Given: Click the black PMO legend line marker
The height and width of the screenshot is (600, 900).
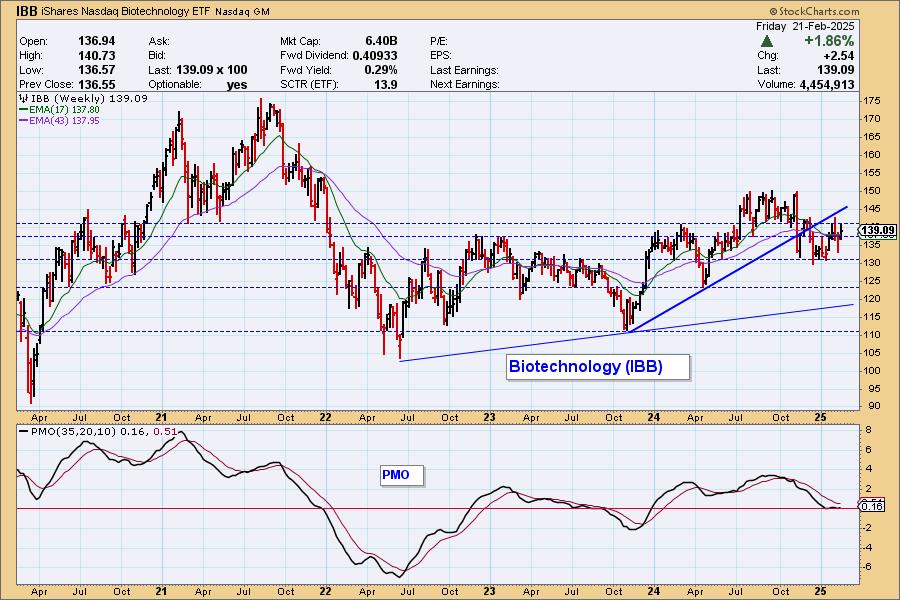Looking at the screenshot, I should point(24,431).
